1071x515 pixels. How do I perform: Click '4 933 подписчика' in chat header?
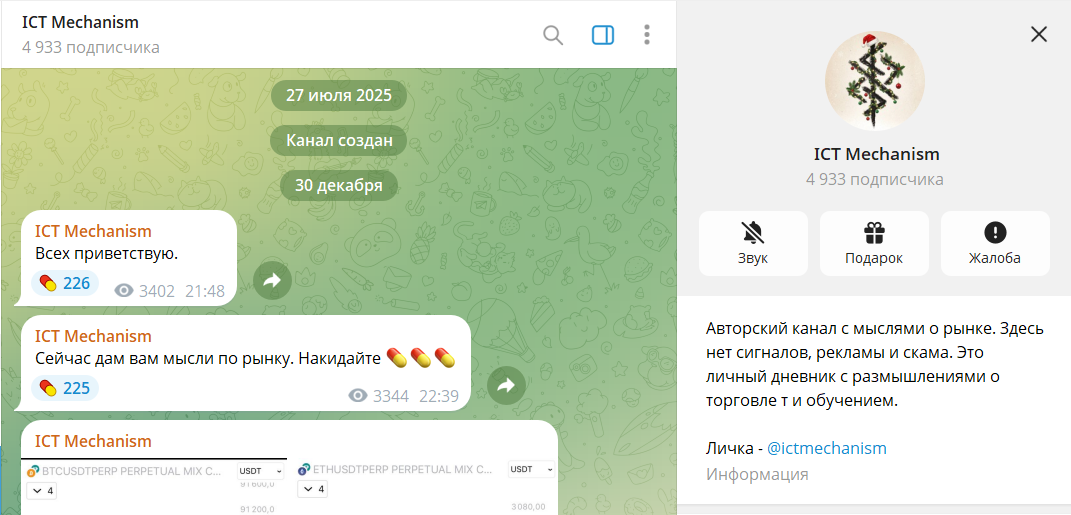coord(91,47)
